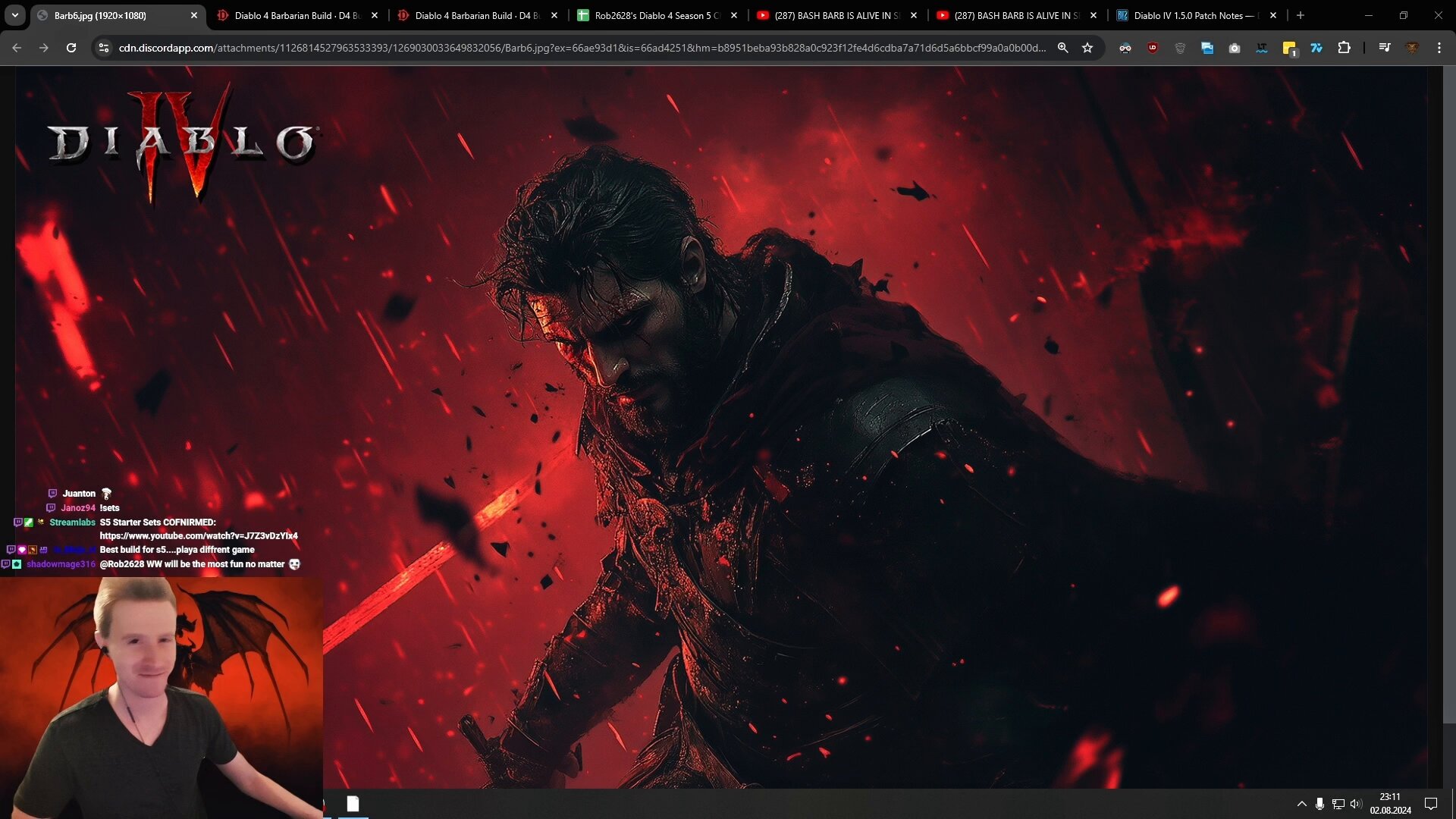Click the Streamlabs username in chat
The width and height of the screenshot is (1456, 819).
[x=72, y=522]
